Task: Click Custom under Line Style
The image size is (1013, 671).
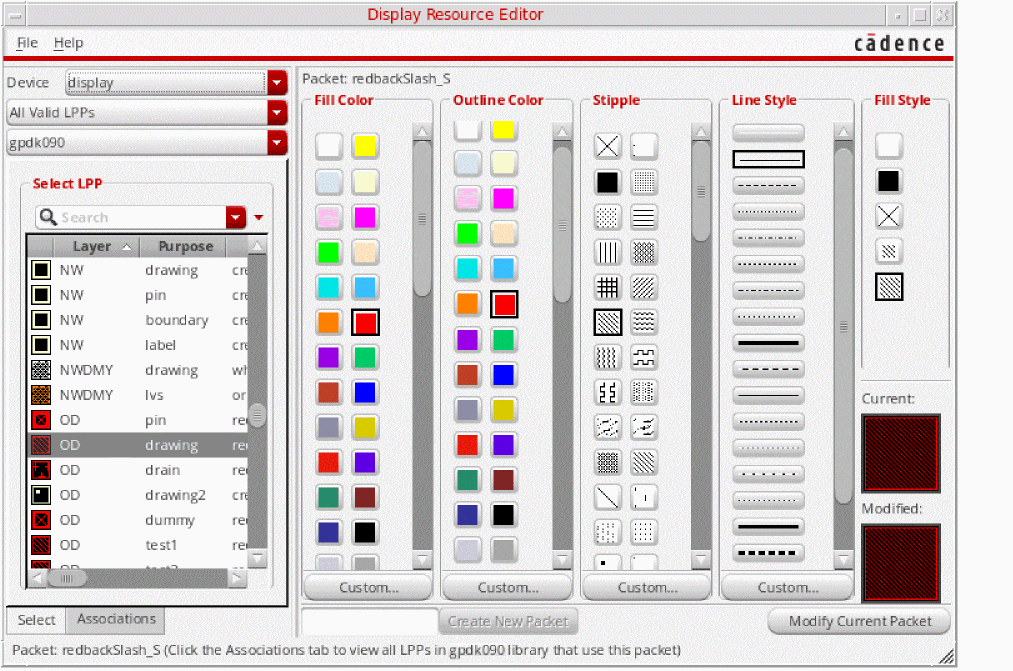Action: (x=788, y=588)
